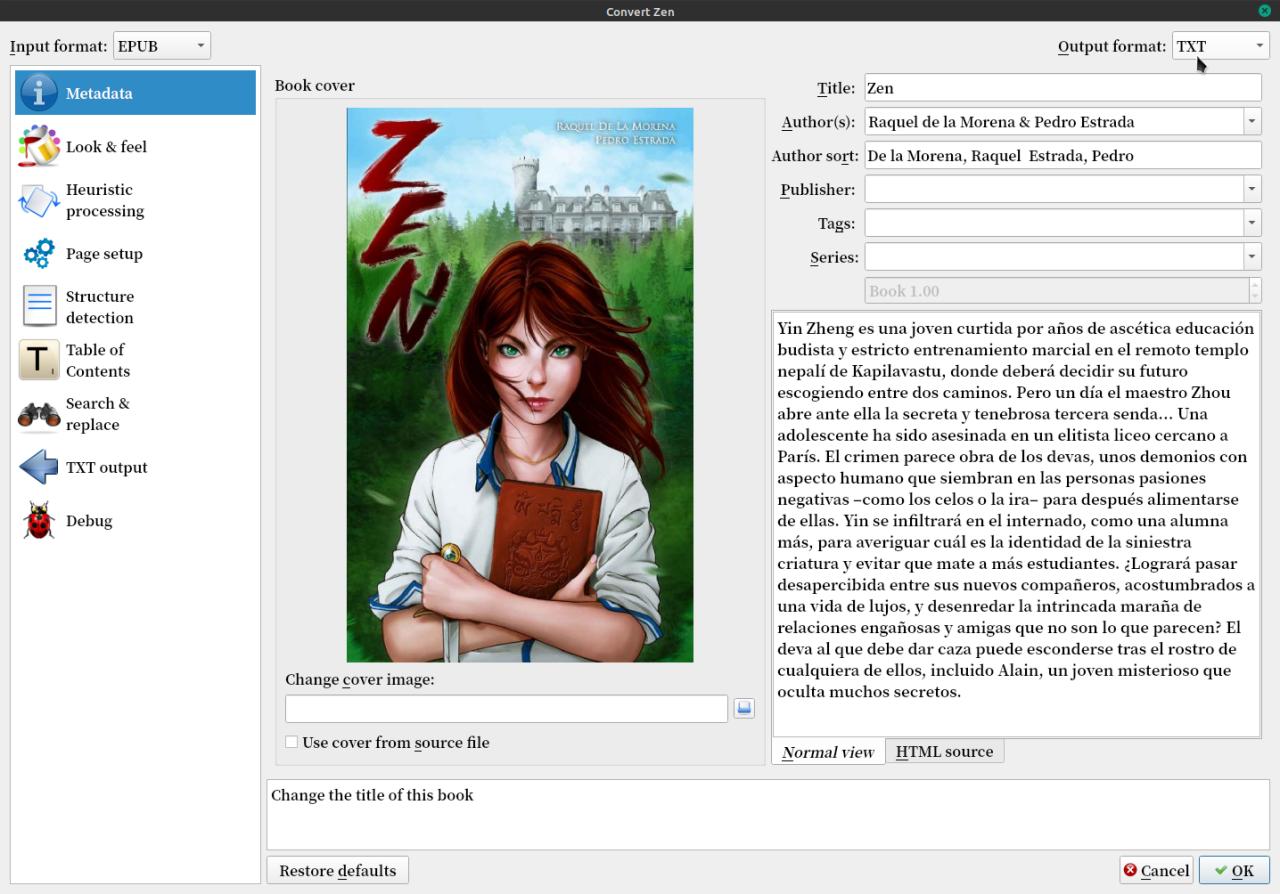This screenshot has width=1280, height=894.
Task: Click the Page setup gears icon
Action: (39, 253)
